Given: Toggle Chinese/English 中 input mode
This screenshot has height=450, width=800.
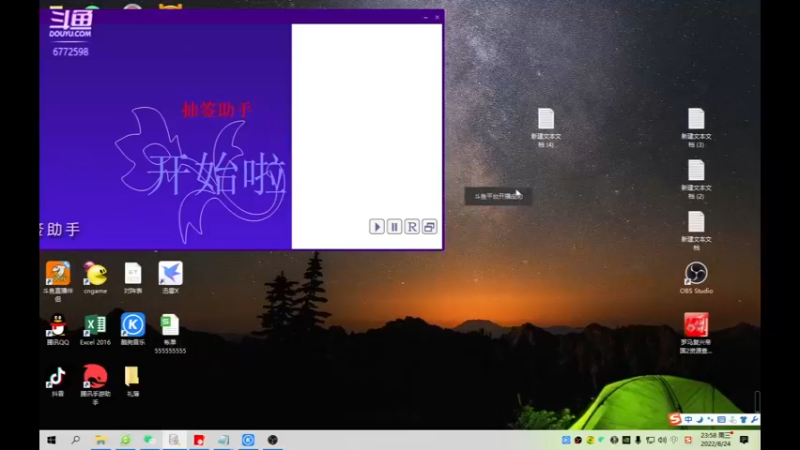Looking at the screenshot, I should pos(688,419).
